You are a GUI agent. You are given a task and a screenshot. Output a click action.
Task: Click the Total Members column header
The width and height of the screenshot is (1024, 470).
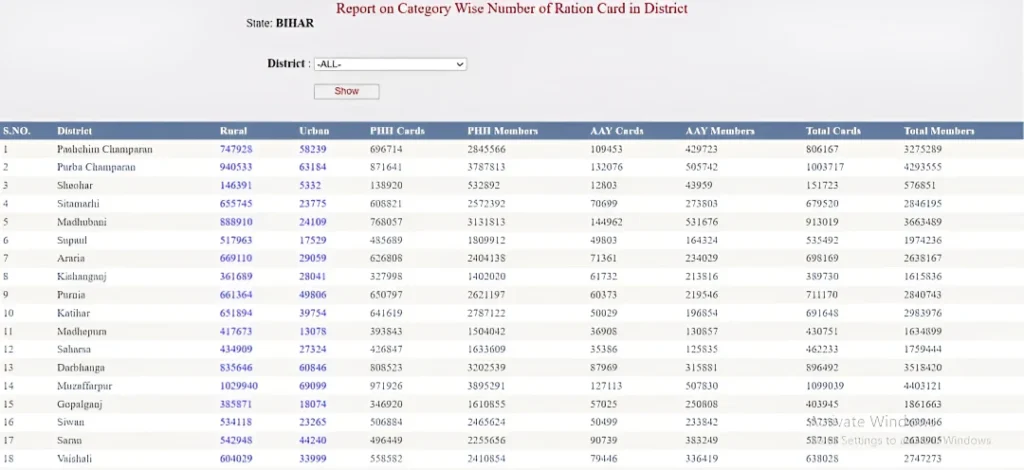click(938, 131)
